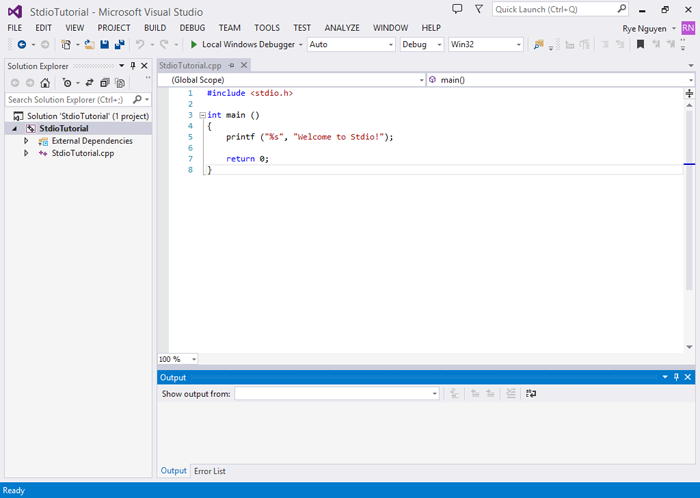700x498 pixels.
Task: Collapse the main function code block
Action: (x=202, y=115)
